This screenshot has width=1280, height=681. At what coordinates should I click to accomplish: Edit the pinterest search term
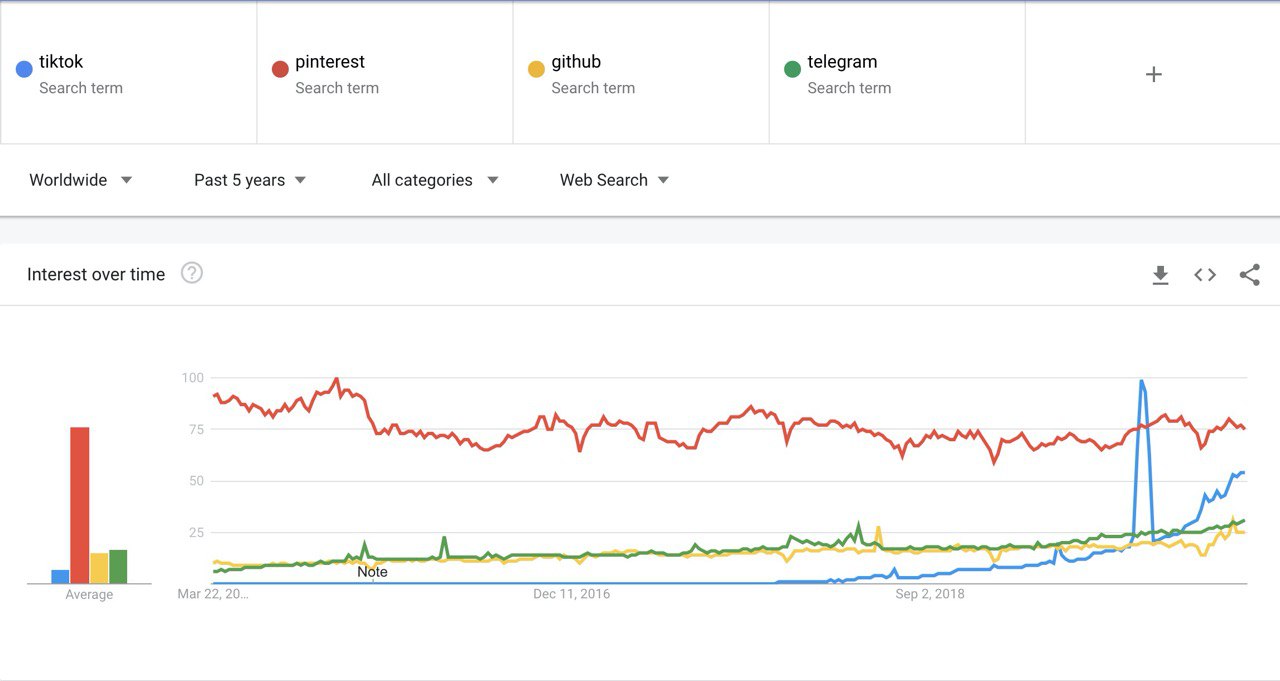pyautogui.click(x=330, y=62)
